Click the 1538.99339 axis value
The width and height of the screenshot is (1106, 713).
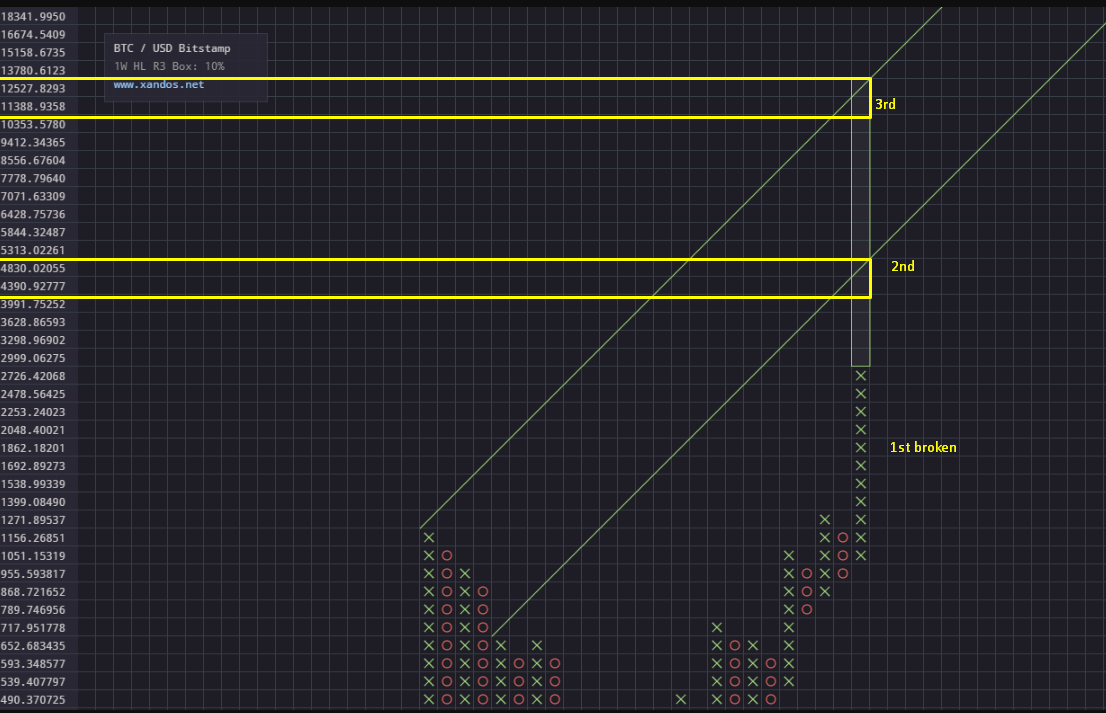coord(33,484)
